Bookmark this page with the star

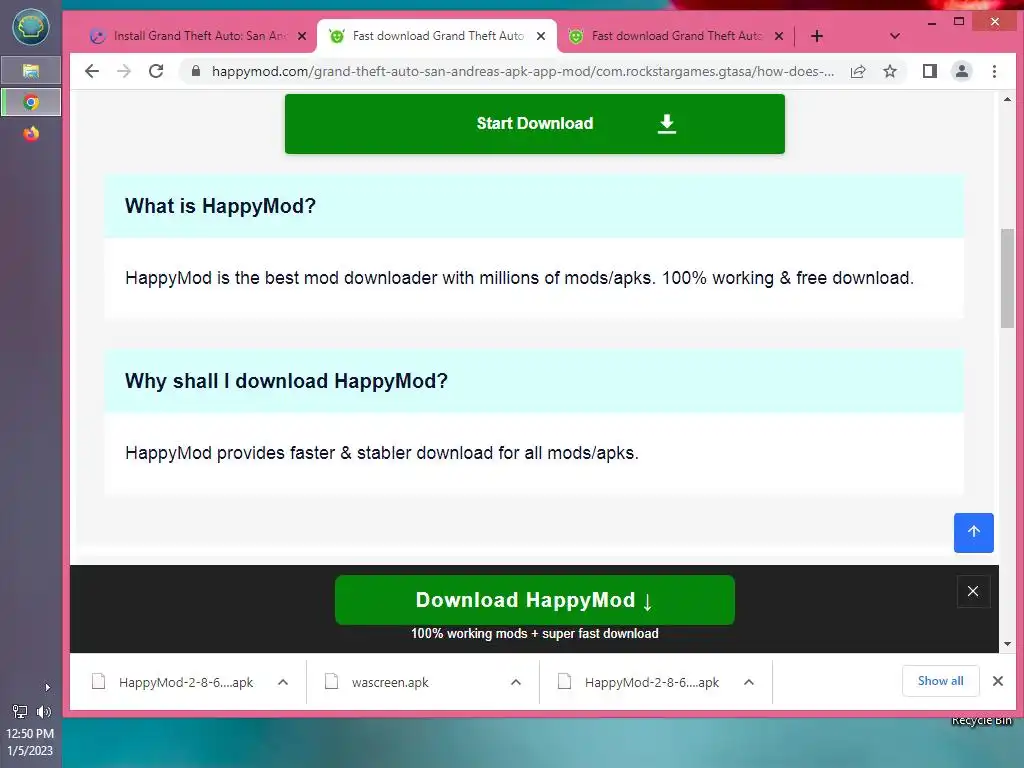(890, 71)
